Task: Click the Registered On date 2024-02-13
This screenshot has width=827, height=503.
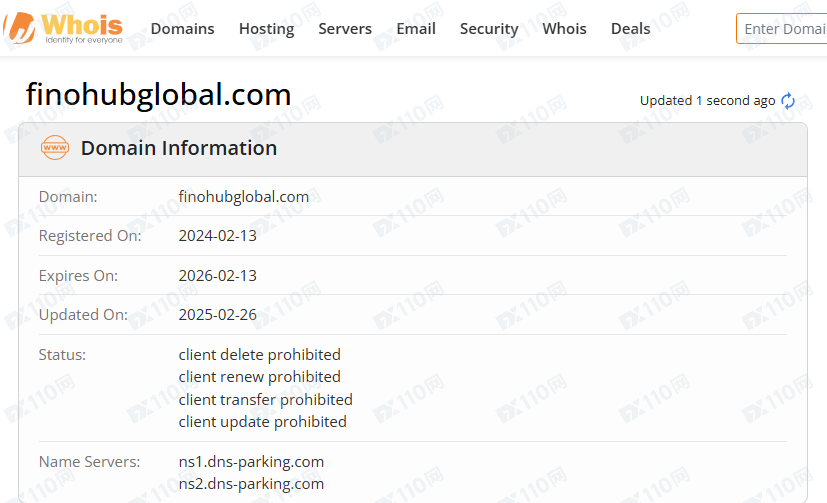Action: click(217, 236)
